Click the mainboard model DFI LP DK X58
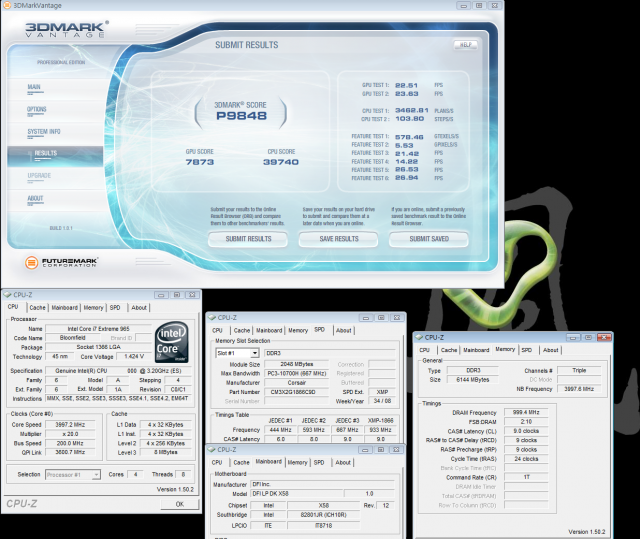Image resolution: width=640 pixels, height=539 pixels. point(297,494)
